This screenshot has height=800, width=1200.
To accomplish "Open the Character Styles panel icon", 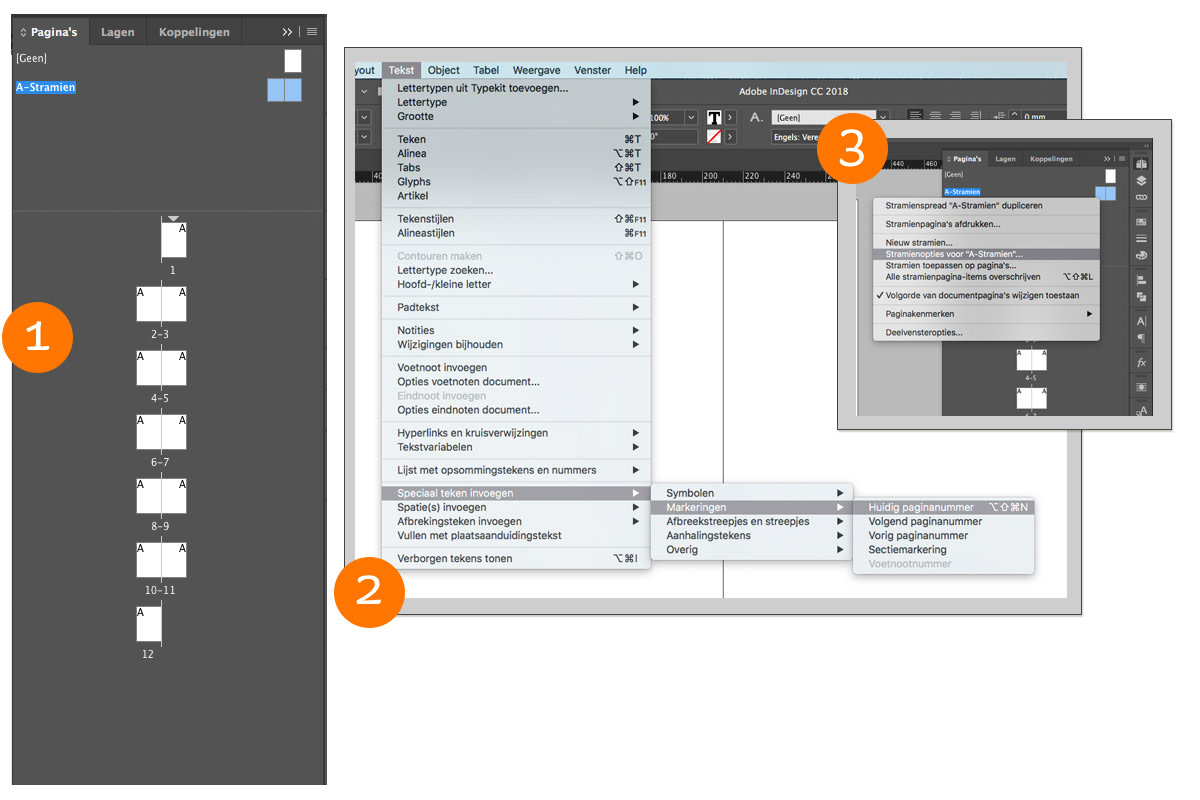I will pos(1141,409).
